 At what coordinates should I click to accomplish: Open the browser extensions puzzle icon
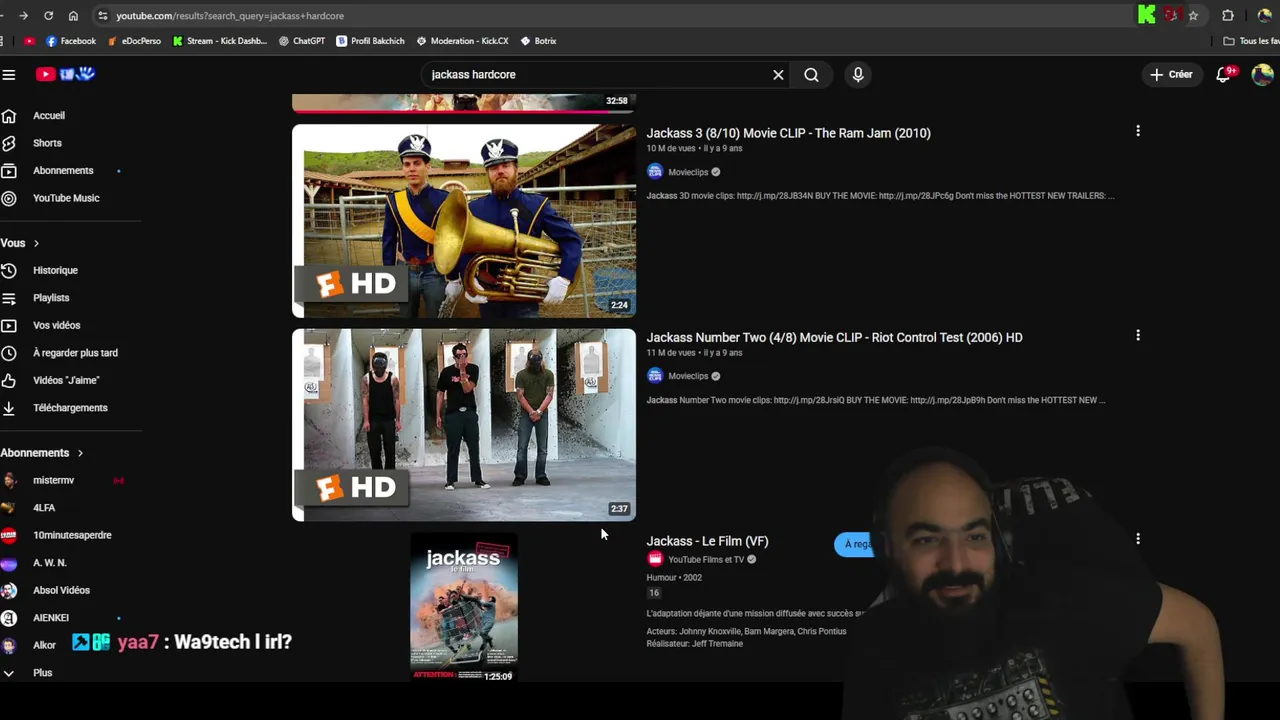1228,16
